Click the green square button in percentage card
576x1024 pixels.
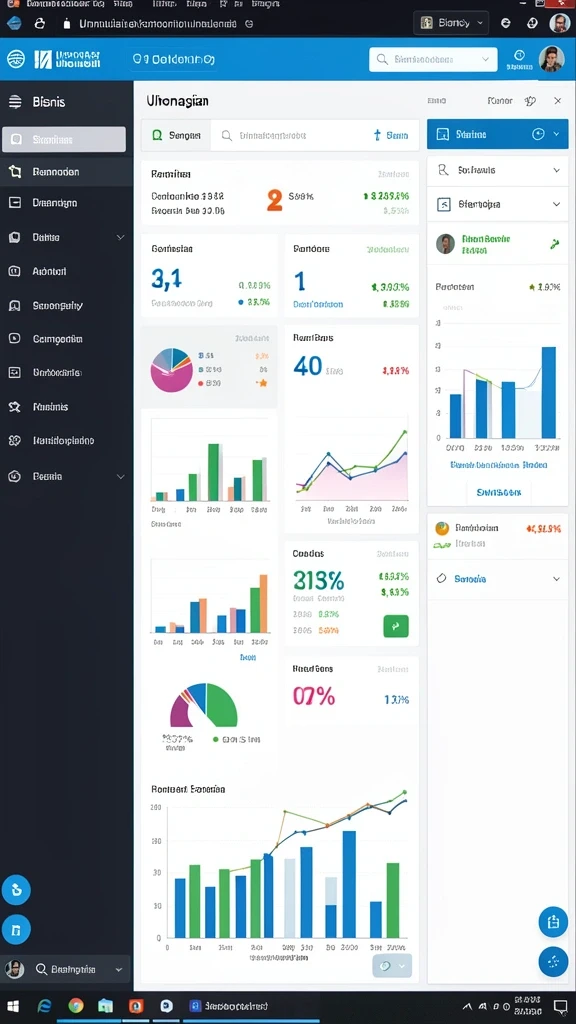point(396,626)
